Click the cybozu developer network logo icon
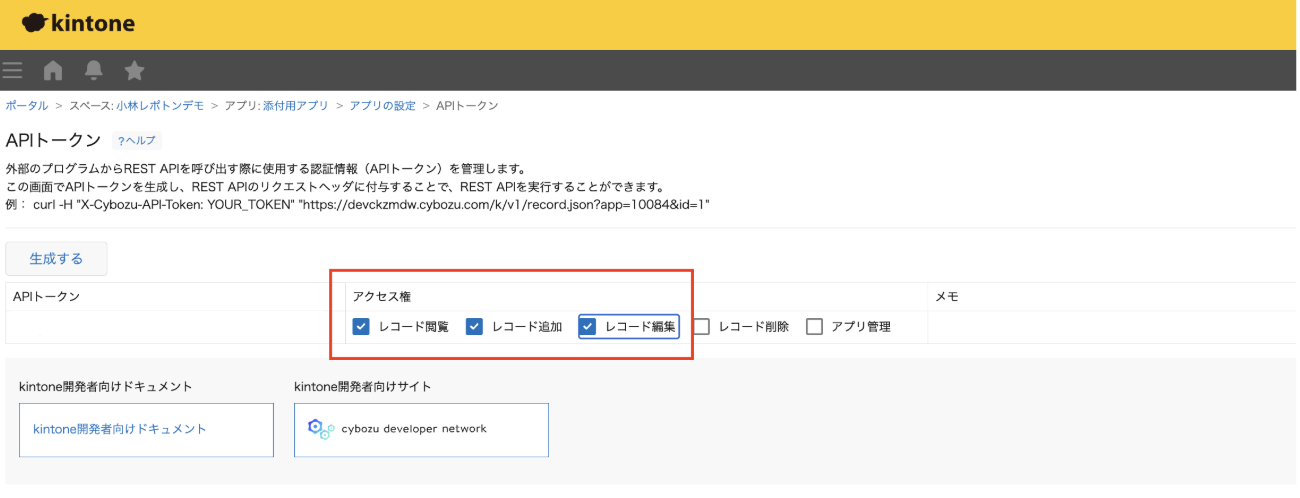The width and height of the screenshot is (1300, 498). coord(319,429)
